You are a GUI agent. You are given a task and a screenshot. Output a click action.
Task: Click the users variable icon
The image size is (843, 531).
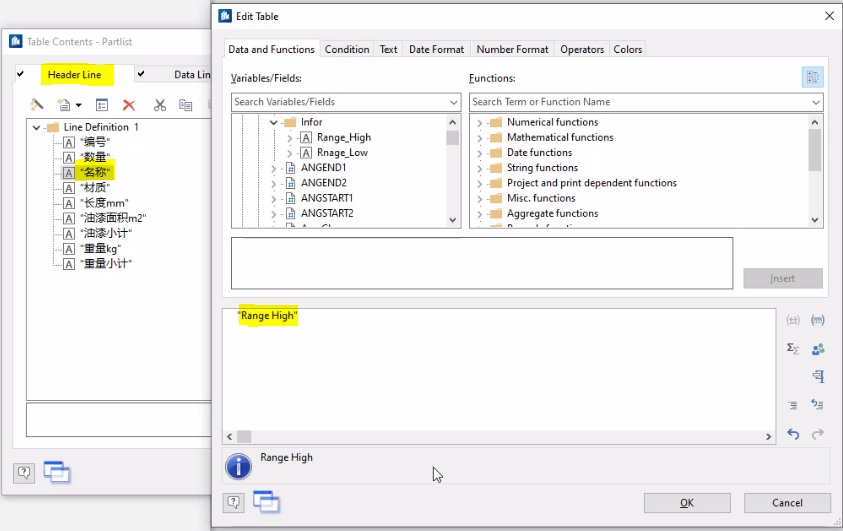point(818,349)
